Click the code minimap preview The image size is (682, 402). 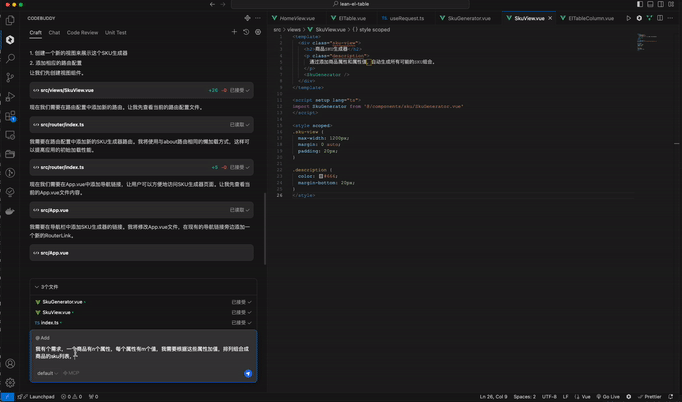[647, 42]
